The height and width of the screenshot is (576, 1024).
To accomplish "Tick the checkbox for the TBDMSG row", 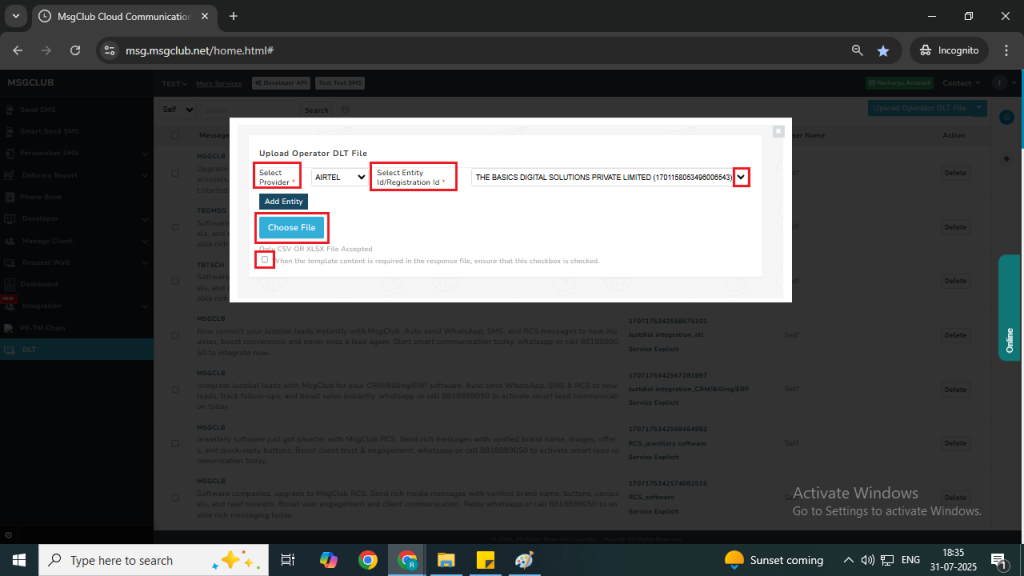I will click(175, 227).
